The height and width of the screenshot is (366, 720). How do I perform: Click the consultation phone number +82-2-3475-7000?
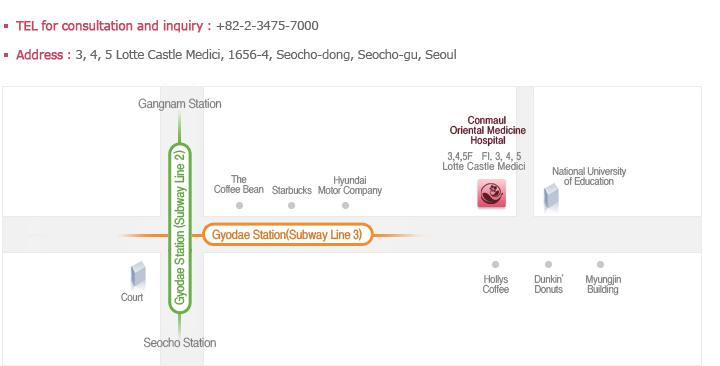click(x=267, y=26)
